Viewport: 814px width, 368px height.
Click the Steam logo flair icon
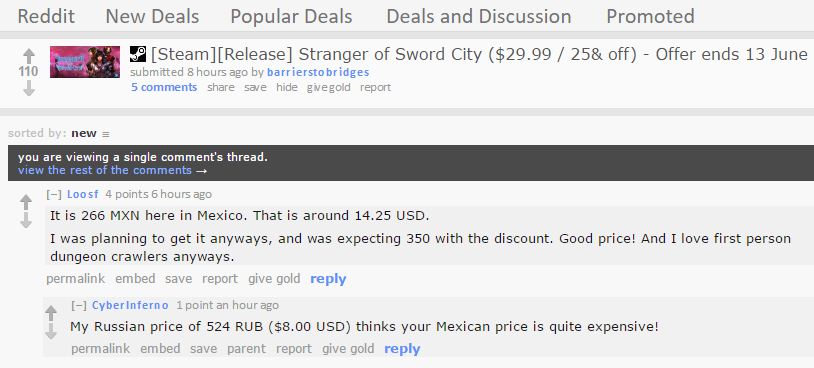[138, 53]
